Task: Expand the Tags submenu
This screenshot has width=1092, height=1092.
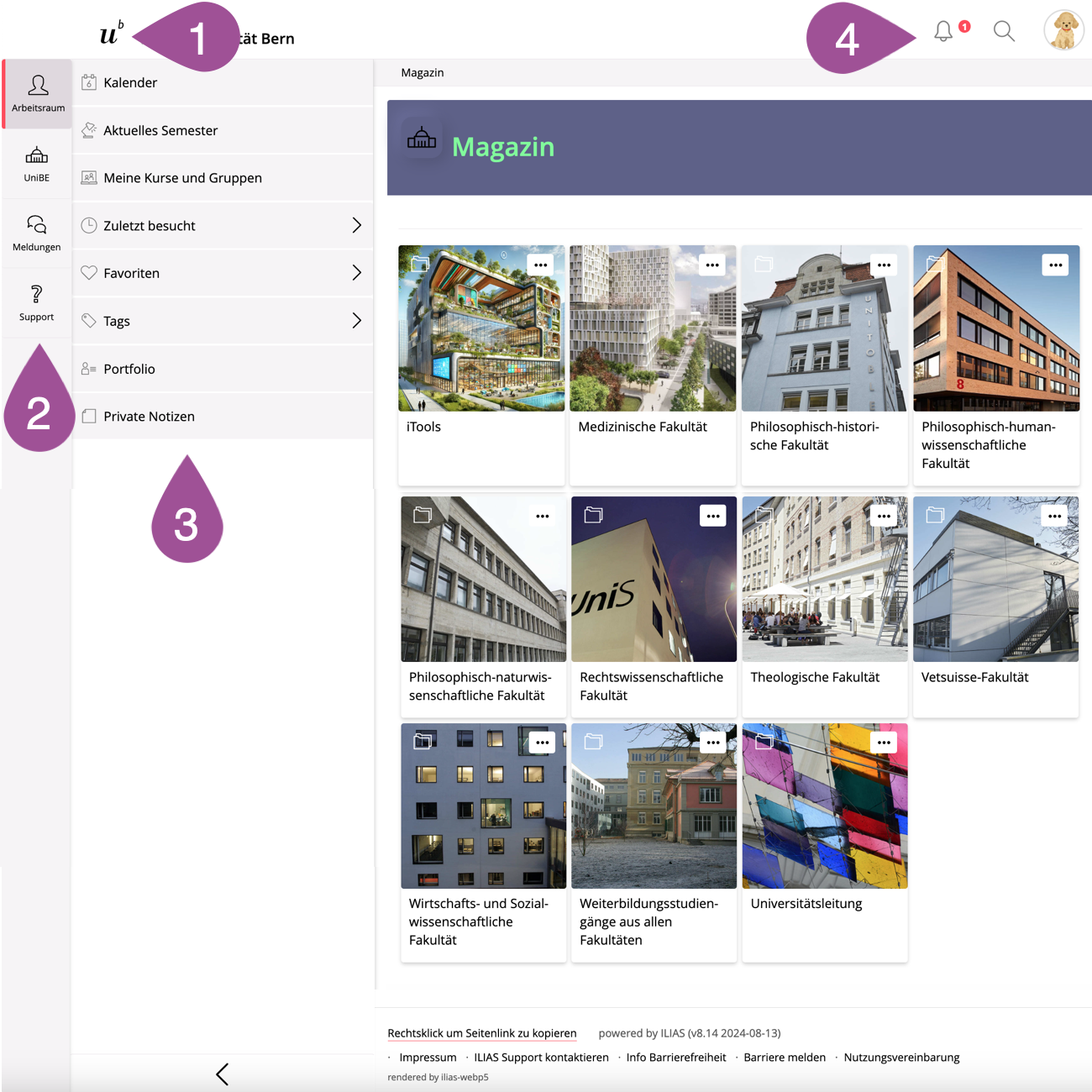Action: click(356, 321)
